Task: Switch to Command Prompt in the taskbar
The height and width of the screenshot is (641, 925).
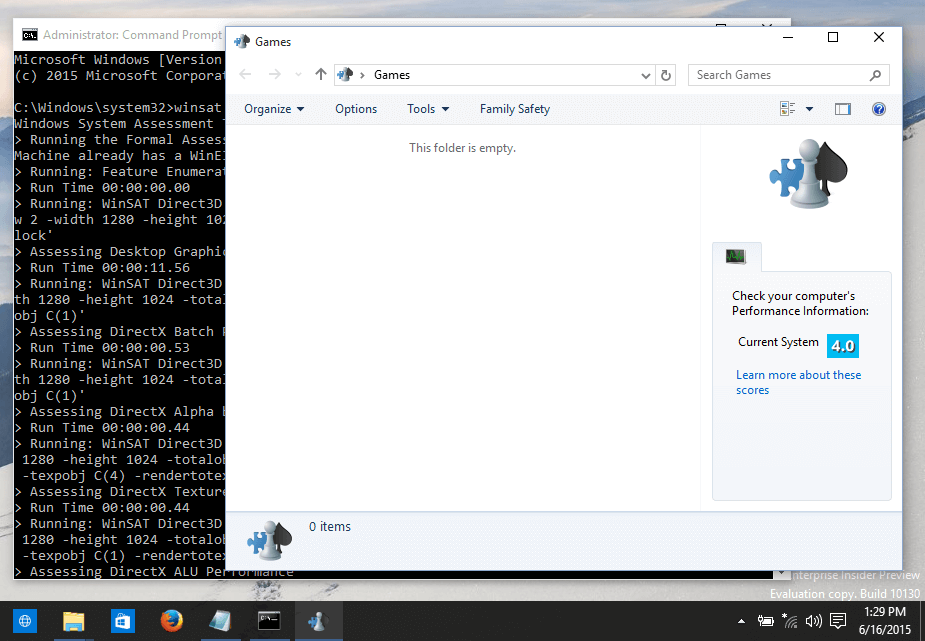Action: tap(269, 621)
